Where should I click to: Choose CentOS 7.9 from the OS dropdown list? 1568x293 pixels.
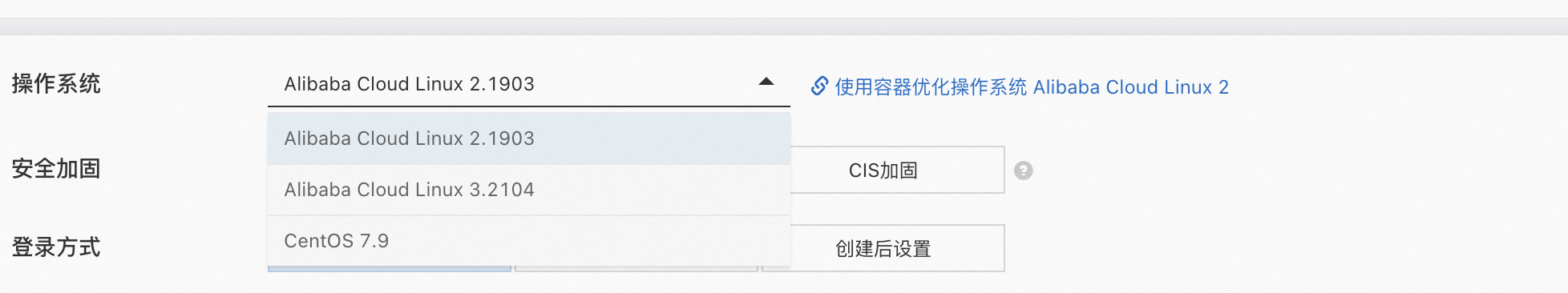tap(529, 241)
